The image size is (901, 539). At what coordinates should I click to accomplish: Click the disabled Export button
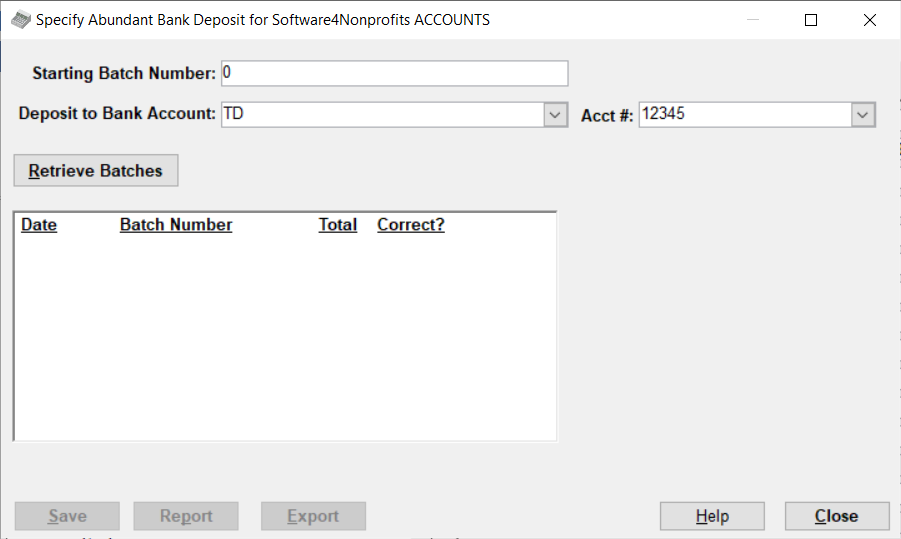tap(313, 516)
